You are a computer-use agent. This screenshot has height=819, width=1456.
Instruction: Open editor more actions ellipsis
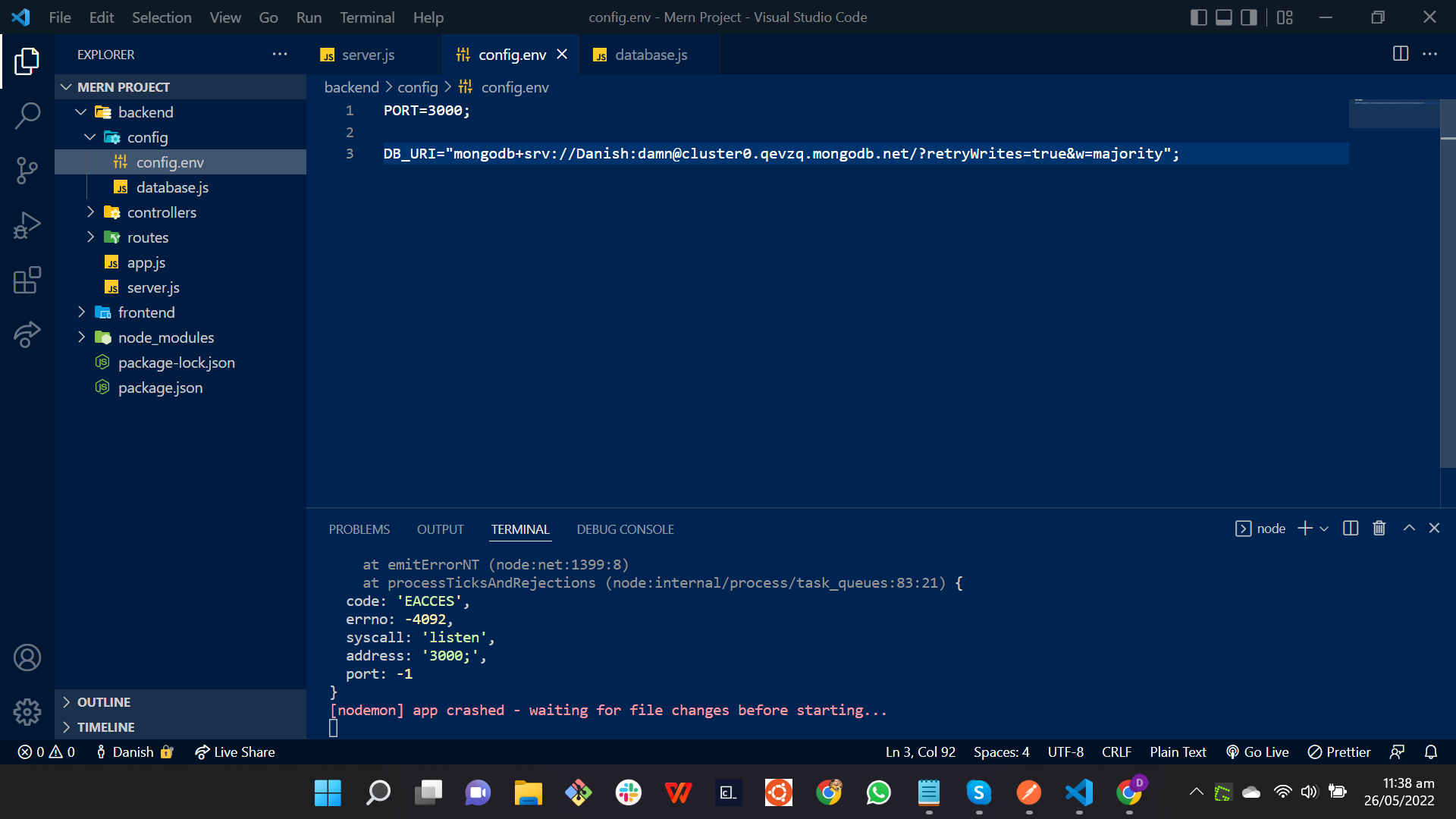click(x=1429, y=54)
